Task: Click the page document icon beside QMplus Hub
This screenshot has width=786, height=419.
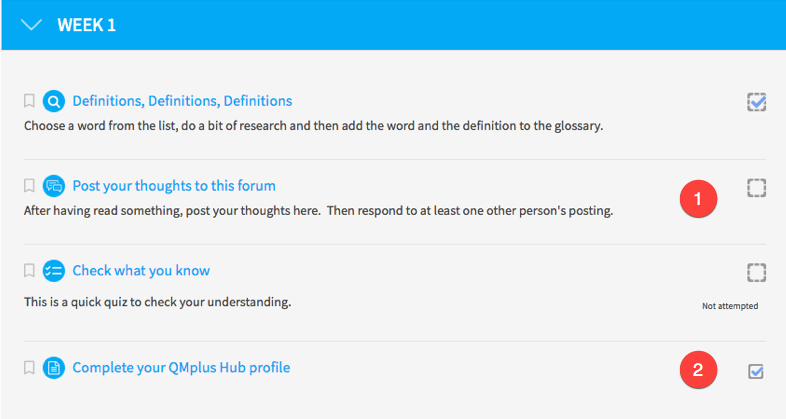Action: (x=54, y=368)
